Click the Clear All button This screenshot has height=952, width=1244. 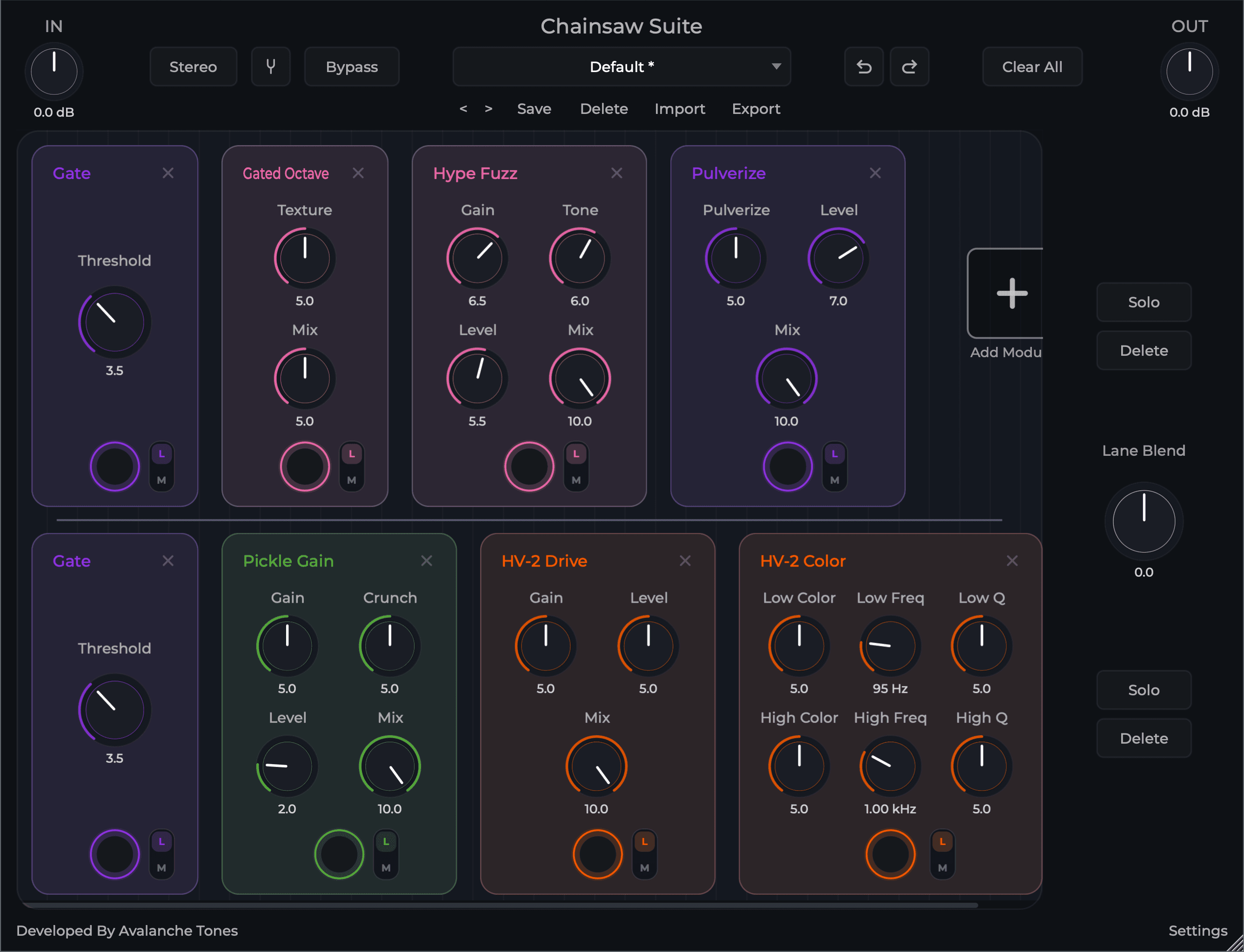[1032, 67]
